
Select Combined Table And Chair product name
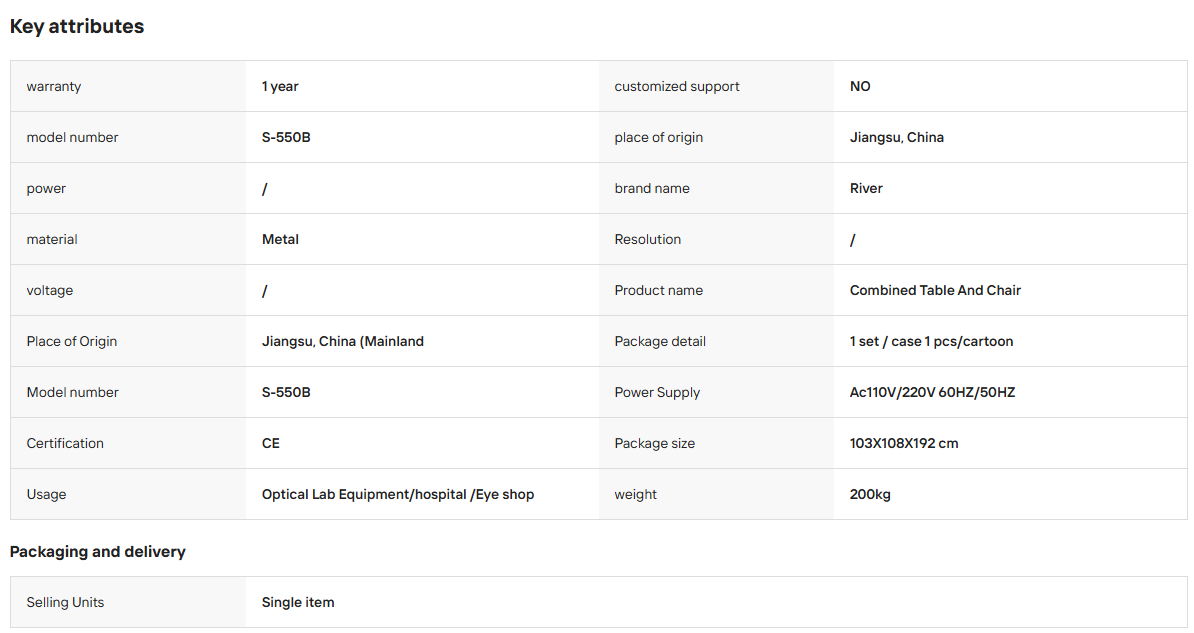click(935, 291)
